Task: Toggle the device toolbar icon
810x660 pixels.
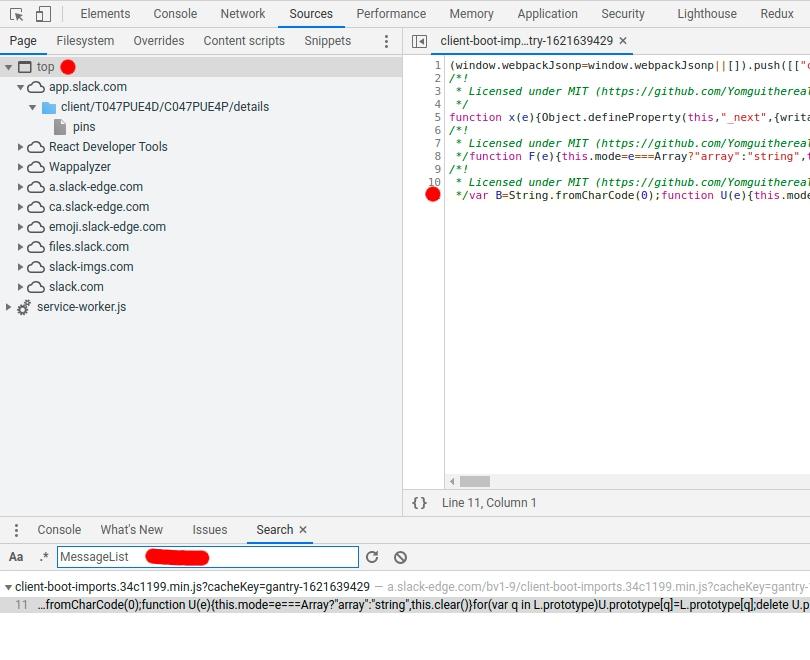Action: pos(43,14)
